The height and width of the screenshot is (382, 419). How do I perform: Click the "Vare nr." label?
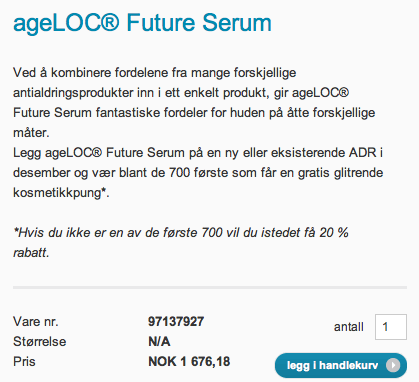tap(36, 322)
